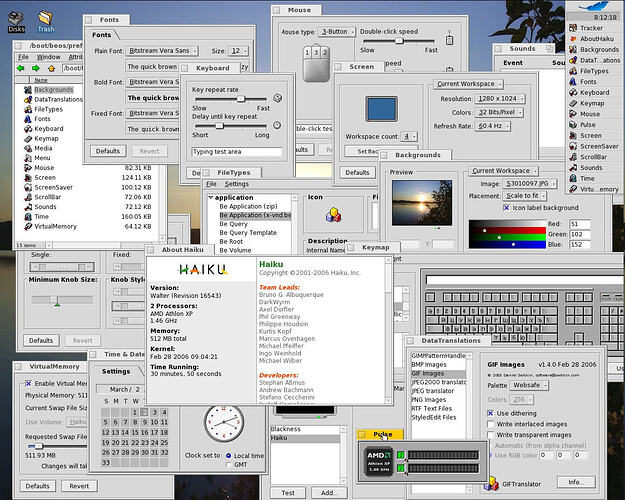Screen dimensions: 625x500
Task: Toggle CPU 2 button in Pulse
Action: 401,468
